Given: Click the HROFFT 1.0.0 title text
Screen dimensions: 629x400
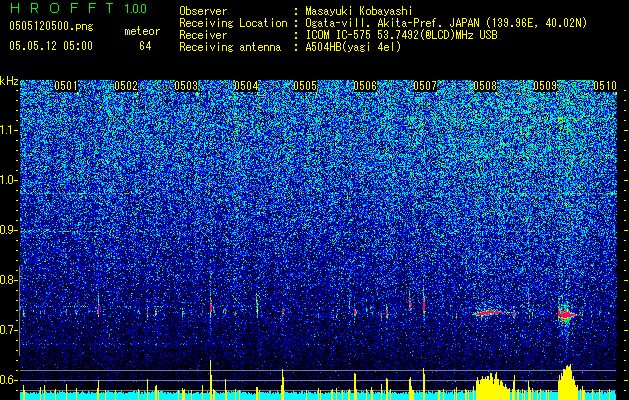Looking at the screenshot, I should coord(78,8).
